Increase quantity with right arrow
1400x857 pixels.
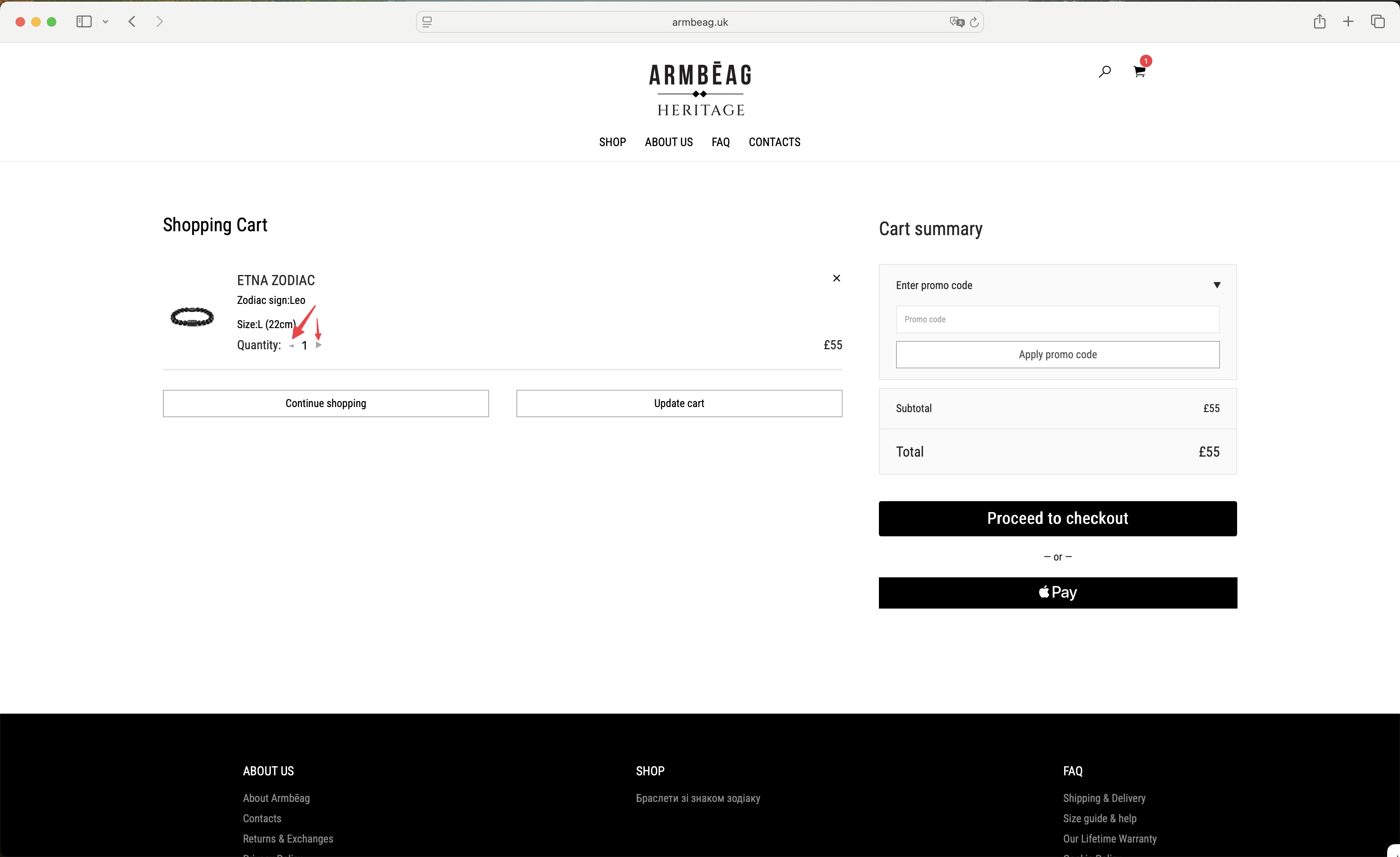click(x=319, y=345)
